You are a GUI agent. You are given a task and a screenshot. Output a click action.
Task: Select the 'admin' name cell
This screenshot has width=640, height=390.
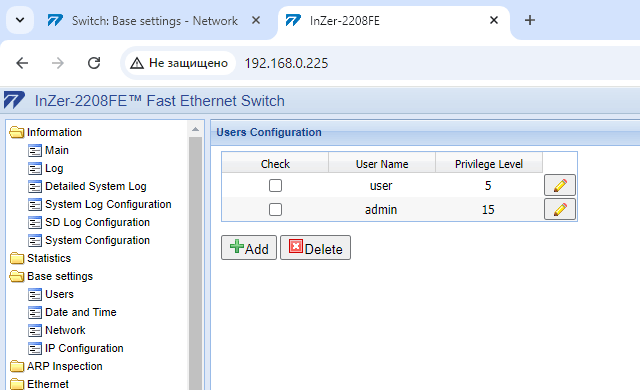(x=381, y=210)
